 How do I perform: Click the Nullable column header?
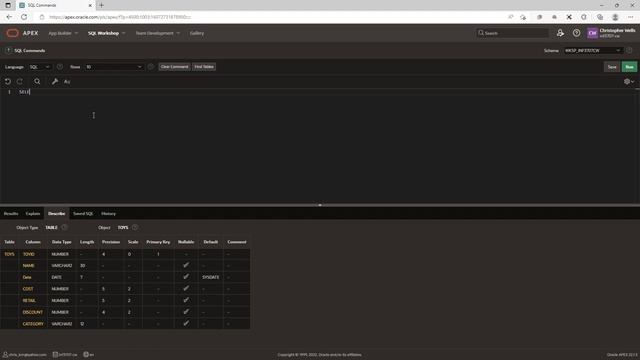pyautogui.click(x=186, y=242)
